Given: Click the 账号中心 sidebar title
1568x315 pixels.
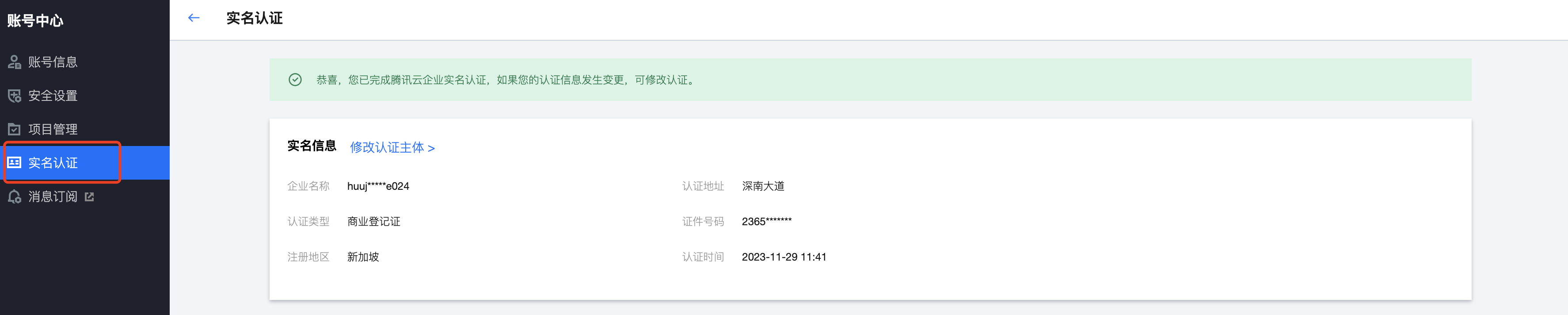Looking at the screenshot, I should coord(35,21).
